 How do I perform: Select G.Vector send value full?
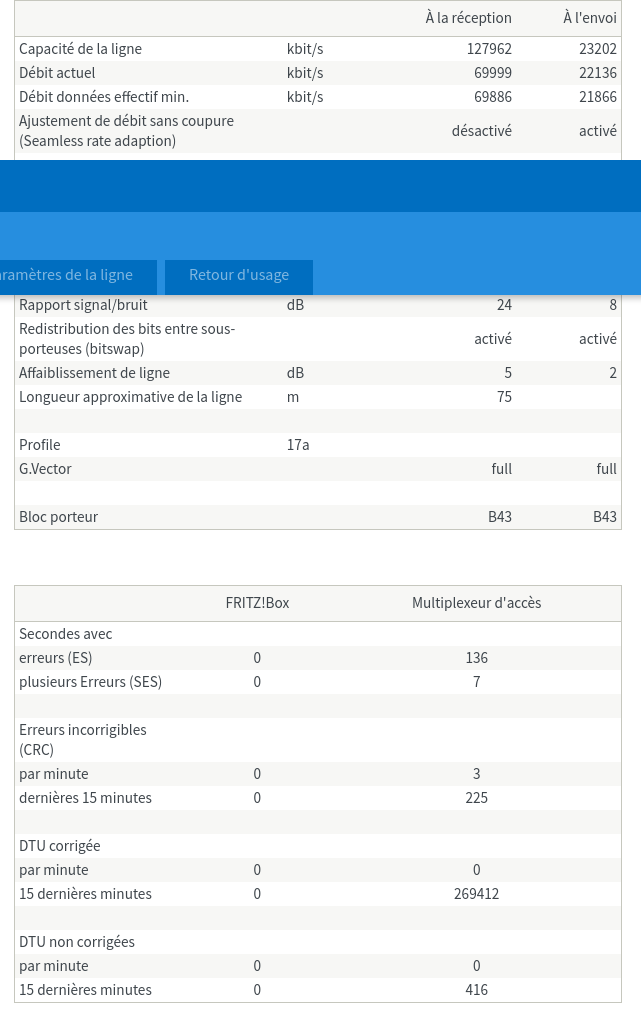(606, 469)
